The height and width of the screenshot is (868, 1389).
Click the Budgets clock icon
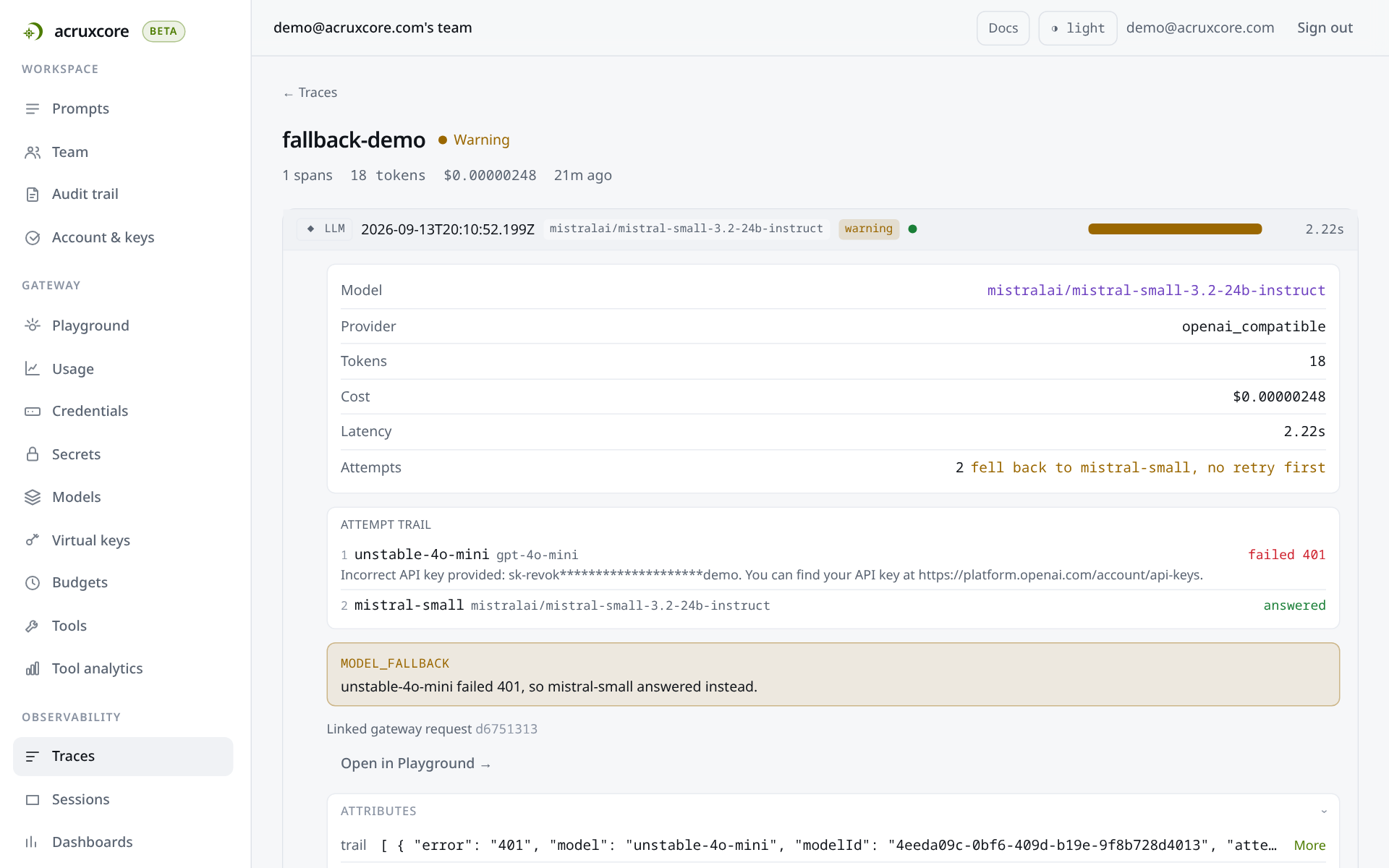click(33, 582)
